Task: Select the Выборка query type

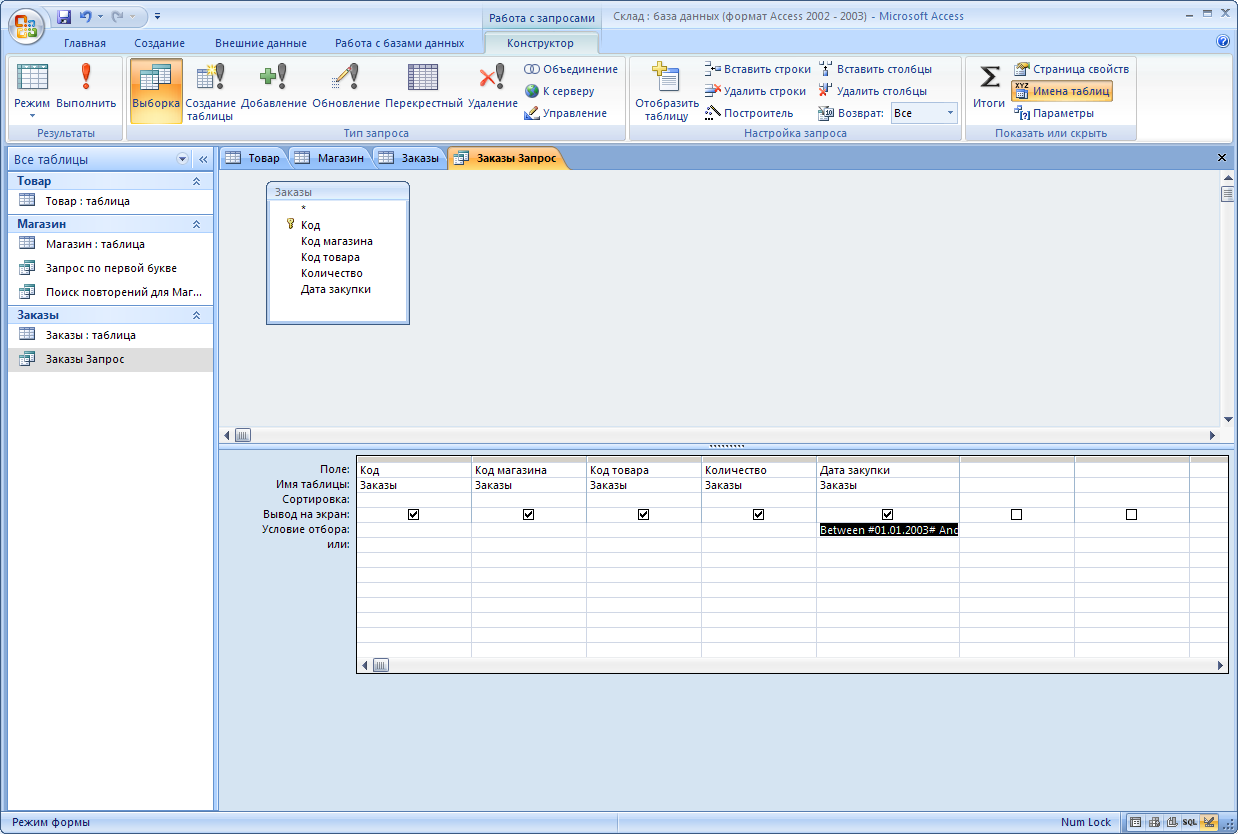Action: (x=155, y=89)
